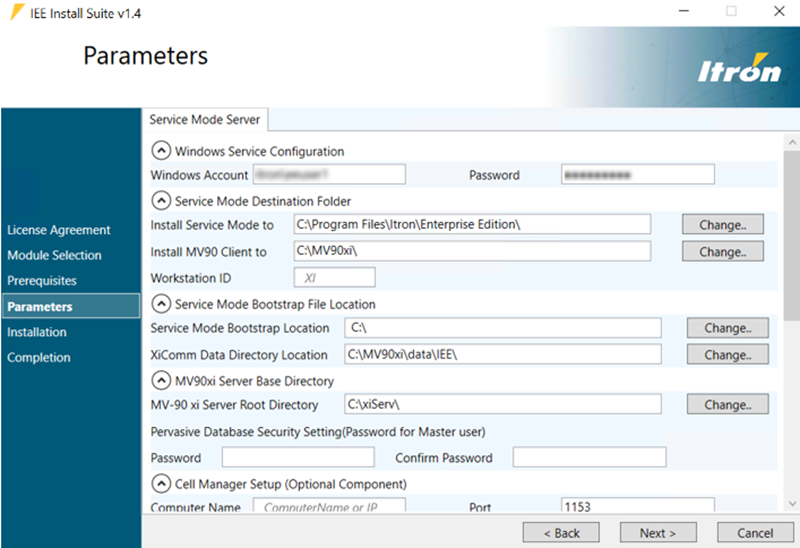
Task: Collapse the Service Mode Destination Folder section
Action: pos(161,201)
